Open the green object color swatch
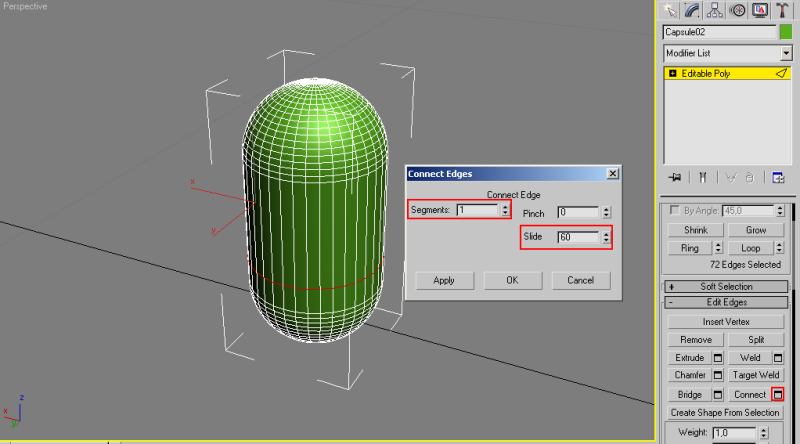 786,32
